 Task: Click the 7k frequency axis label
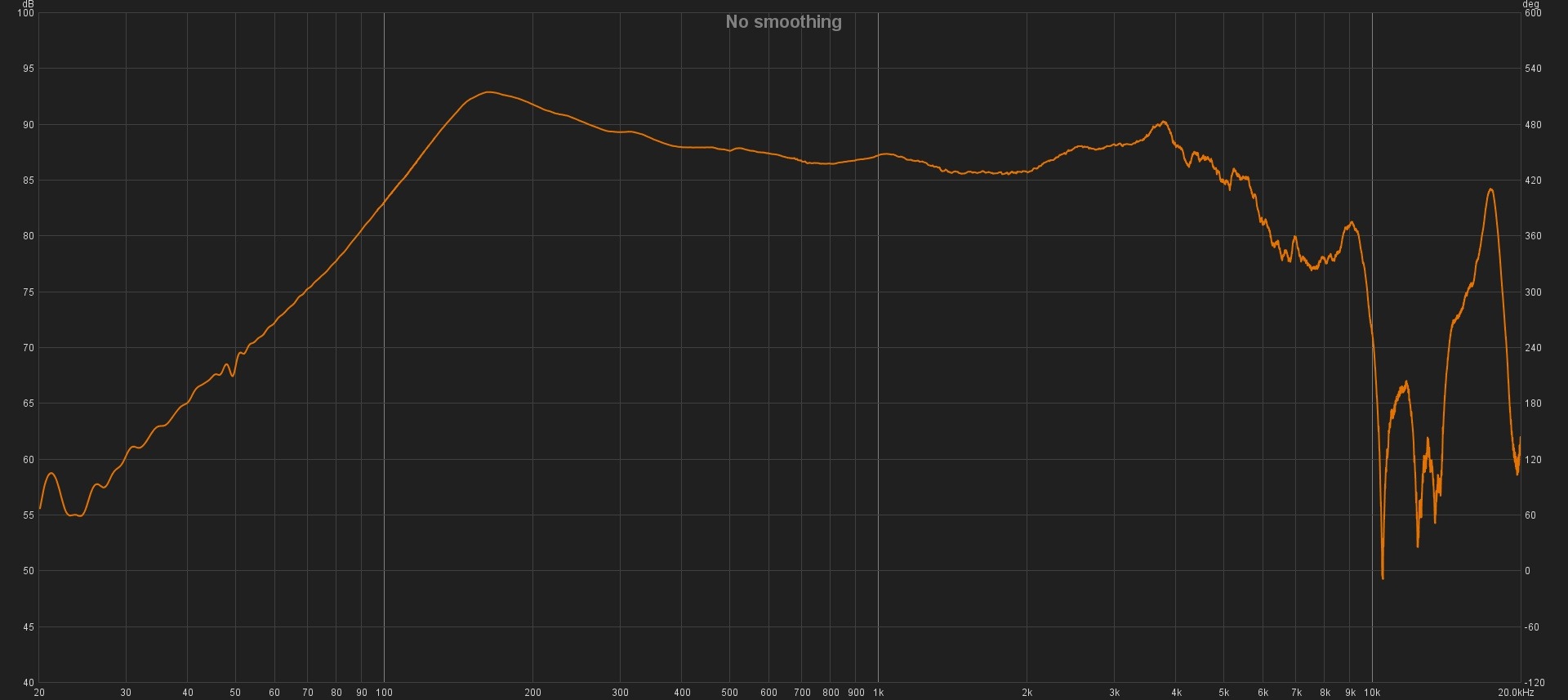pos(1296,693)
